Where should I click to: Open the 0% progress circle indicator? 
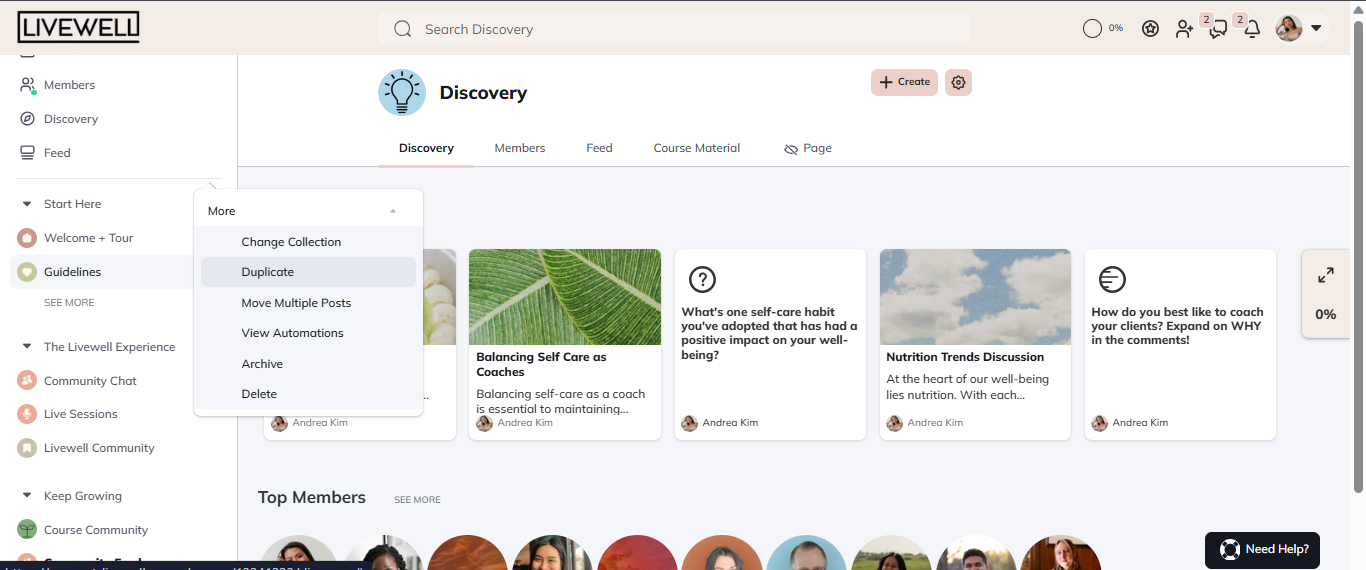coord(1092,29)
